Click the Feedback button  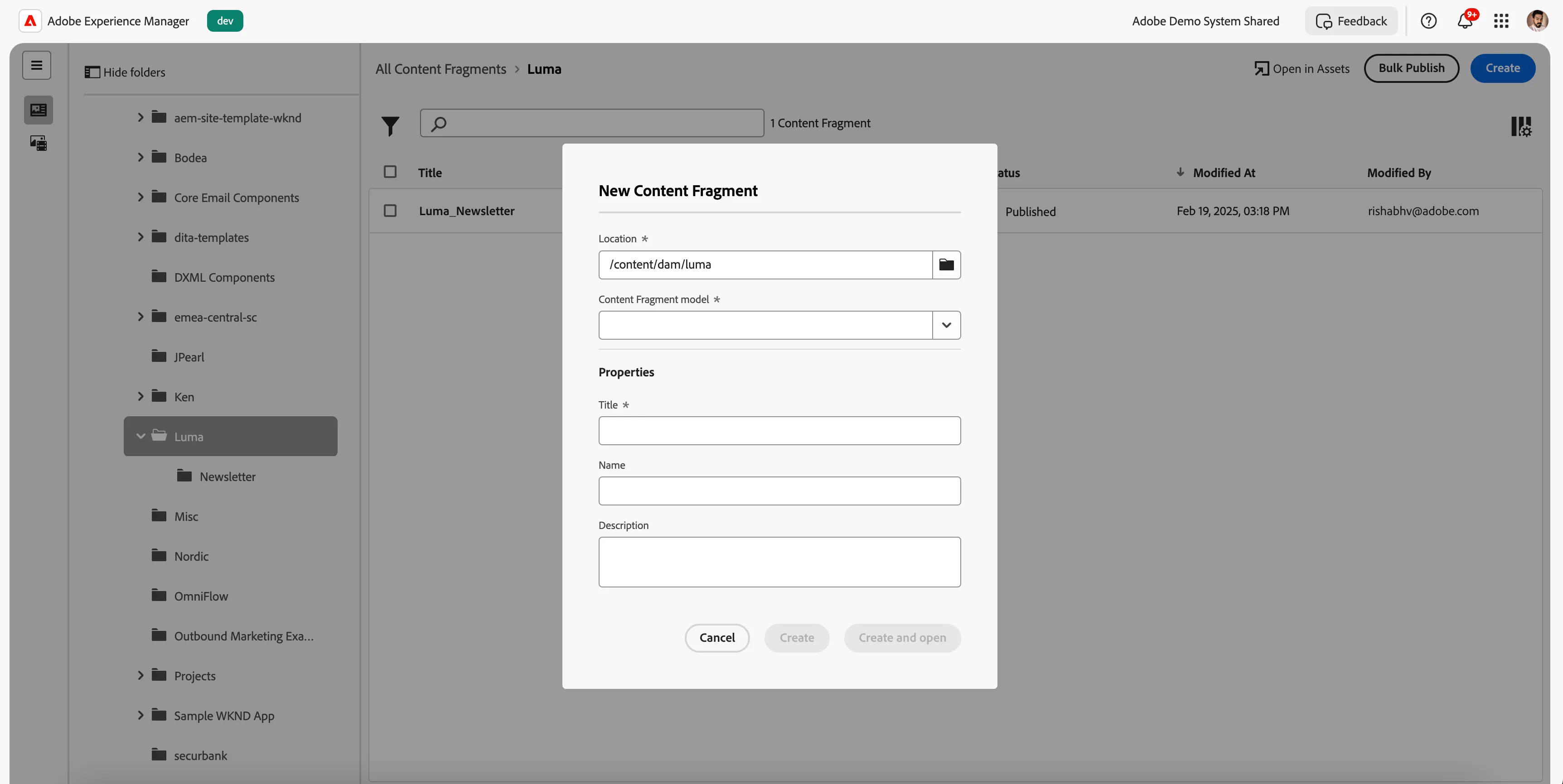(x=1350, y=21)
